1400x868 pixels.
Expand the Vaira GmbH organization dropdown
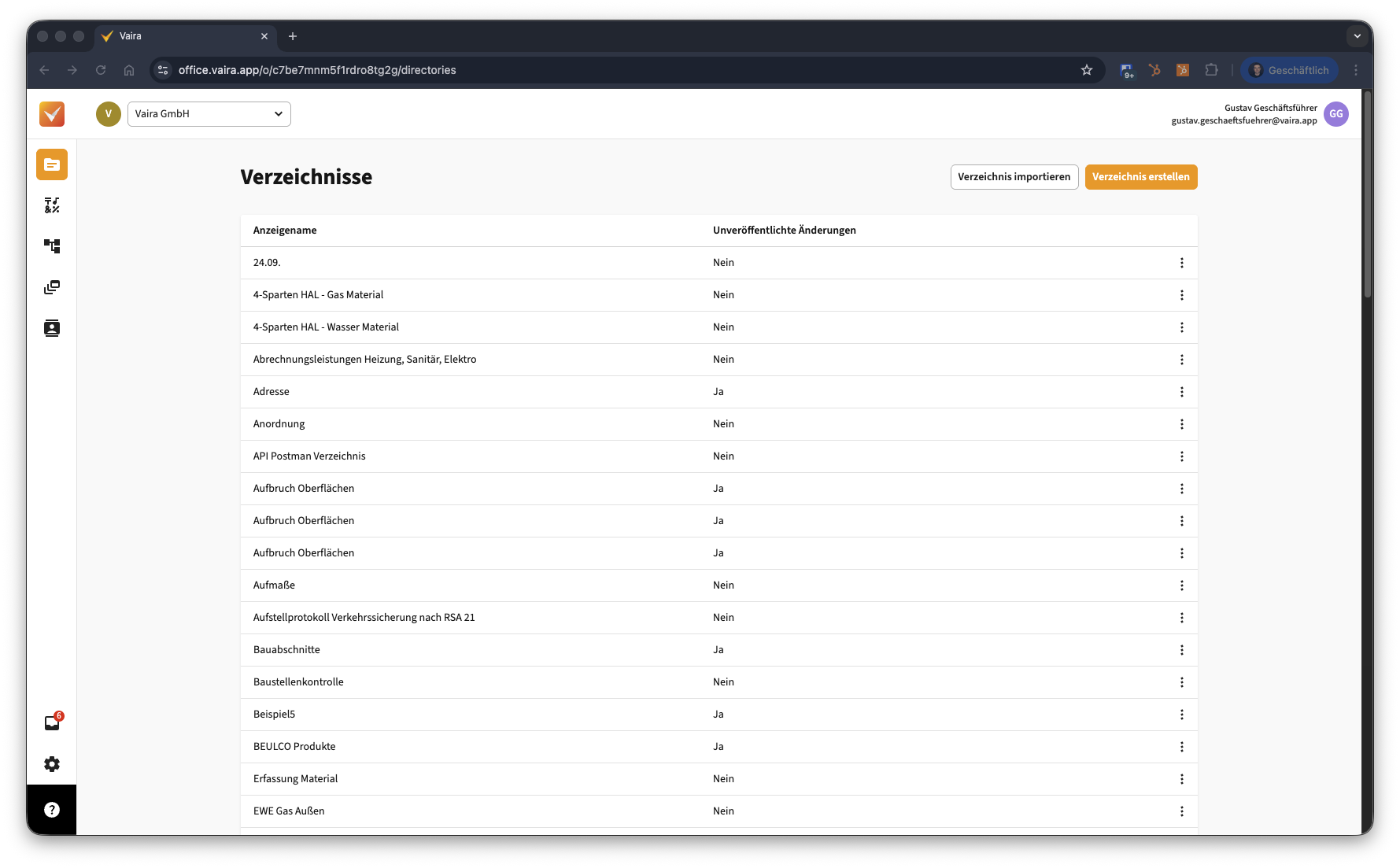209,114
